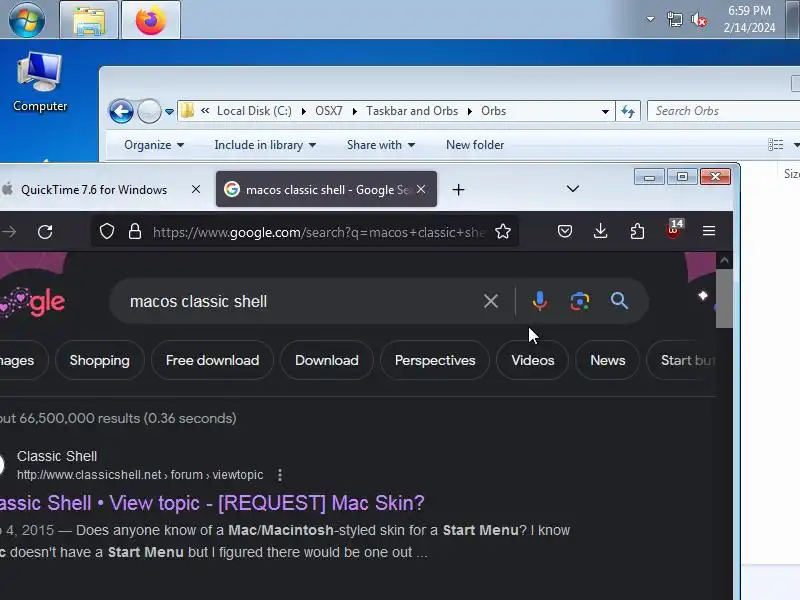The height and width of the screenshot is (600, 800).
Task: Click the Firefox URL address field
Action: pyautogui.click(x=317, y=232)
